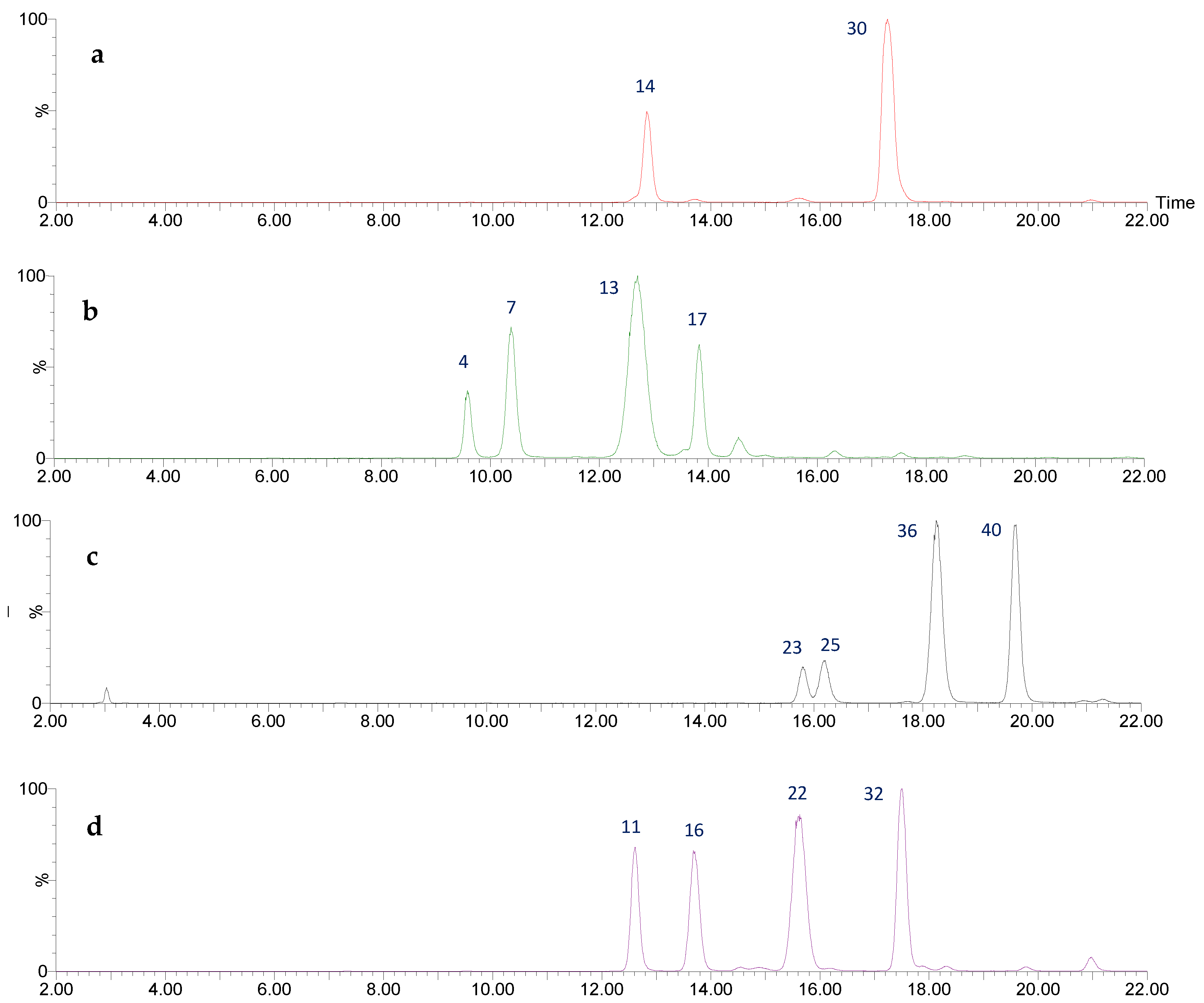Click peak label 7 in chromatogram b

(x=511, y=308)
